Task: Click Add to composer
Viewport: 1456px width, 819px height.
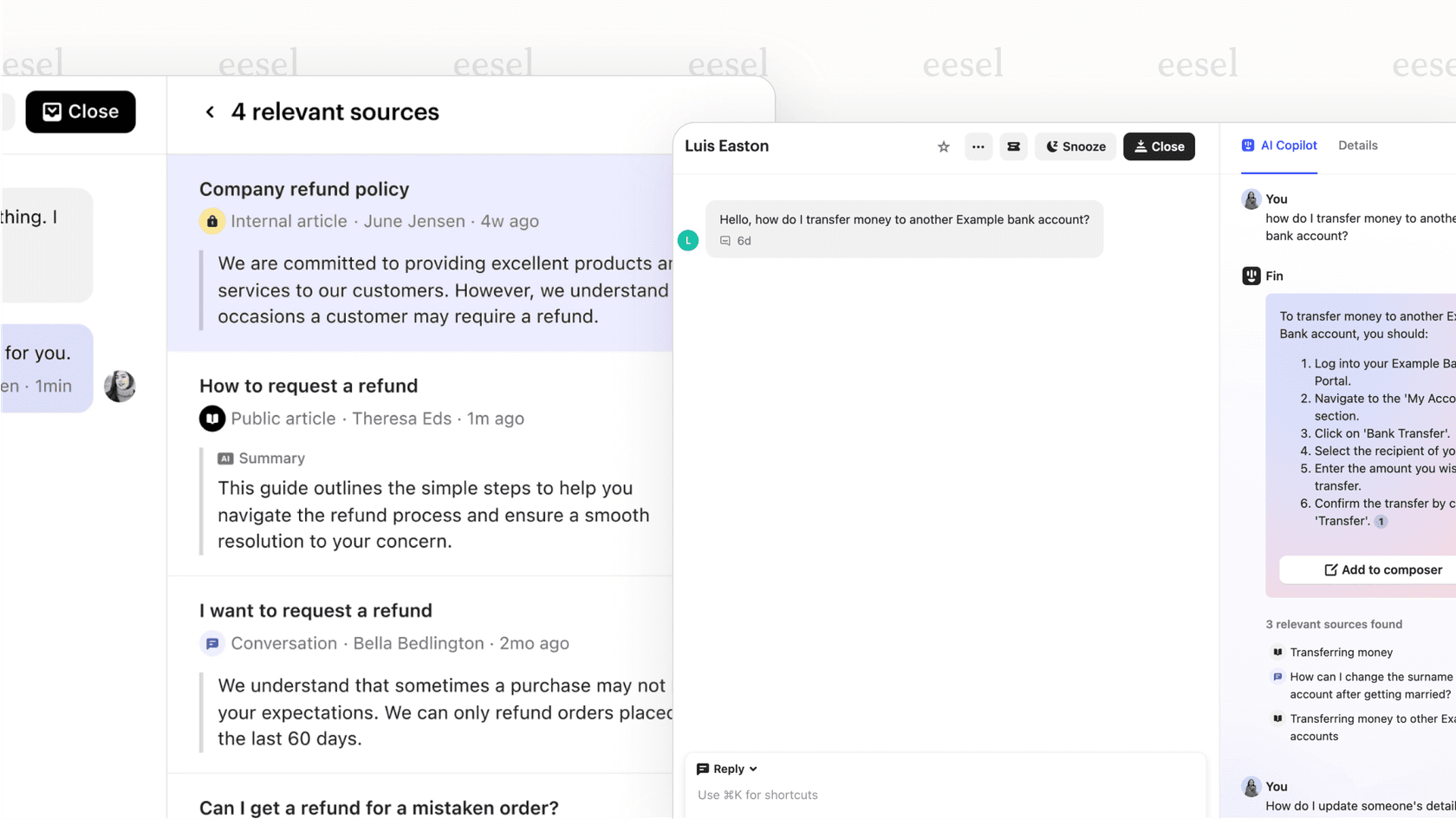Action: (1381, 569)
